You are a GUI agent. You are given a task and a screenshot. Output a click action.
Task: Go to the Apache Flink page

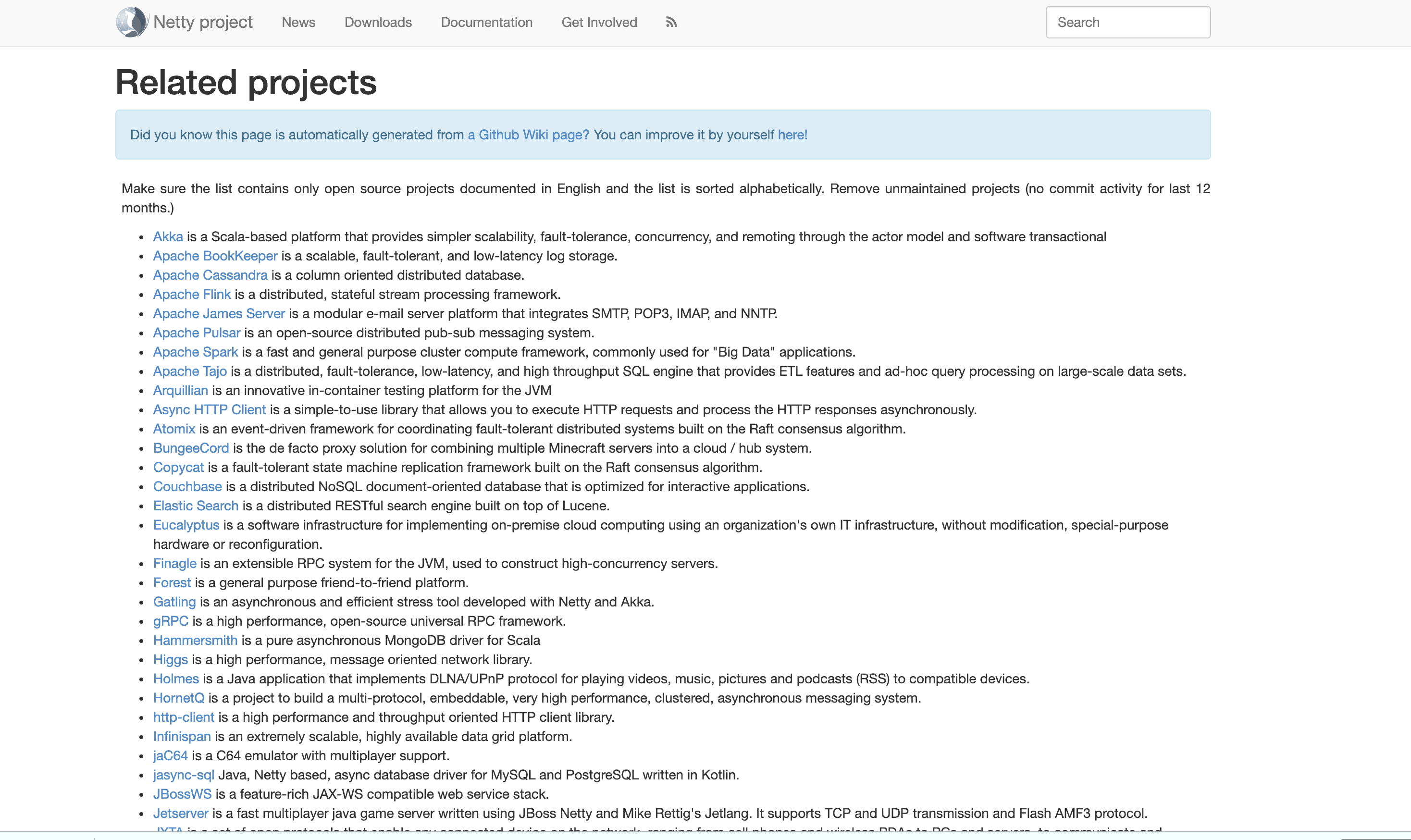(x=192, y=295)
